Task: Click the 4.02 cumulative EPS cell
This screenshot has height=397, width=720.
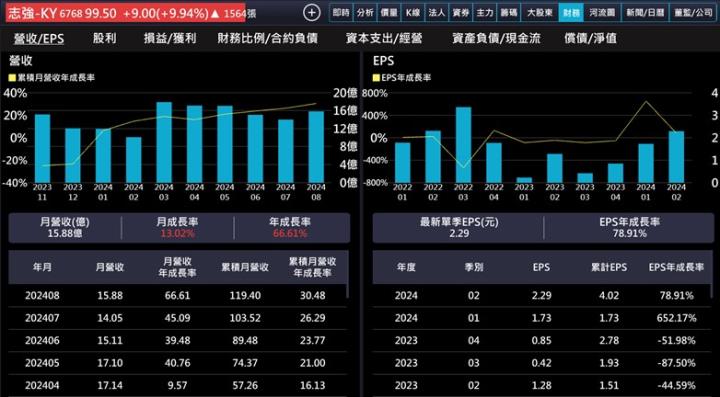Action: [x=610, y=296]
